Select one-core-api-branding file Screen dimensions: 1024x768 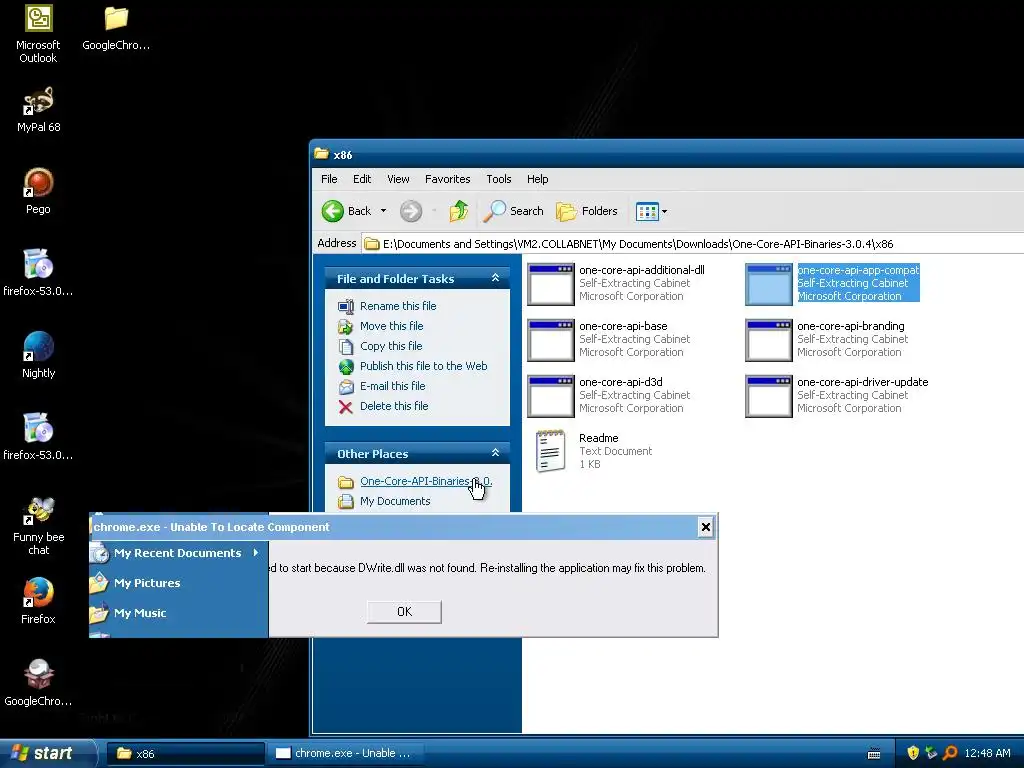point(827,340)
